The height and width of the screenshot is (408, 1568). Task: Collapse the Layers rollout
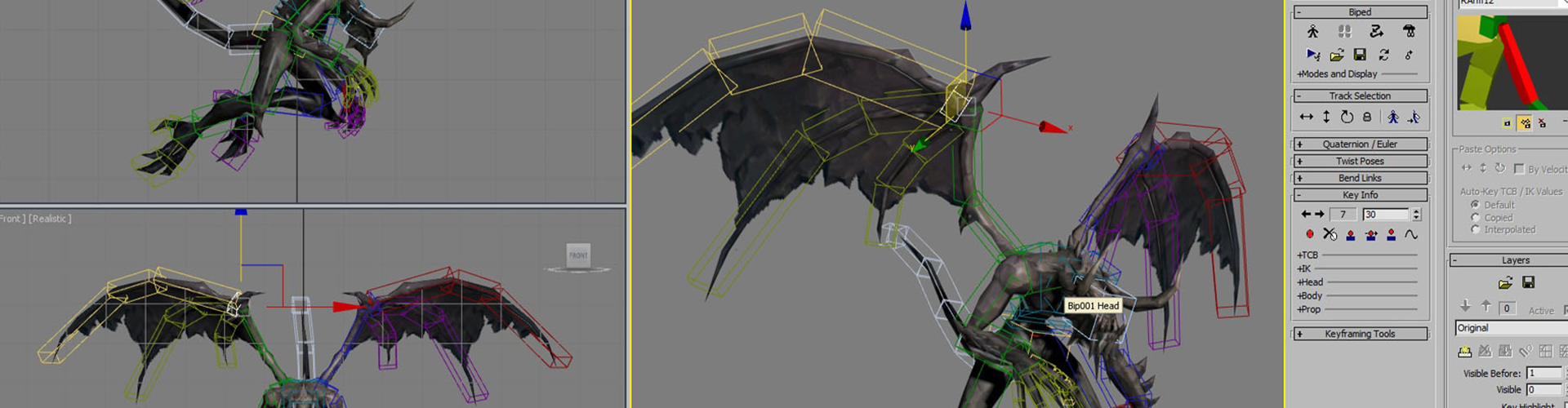point(1509,260)
